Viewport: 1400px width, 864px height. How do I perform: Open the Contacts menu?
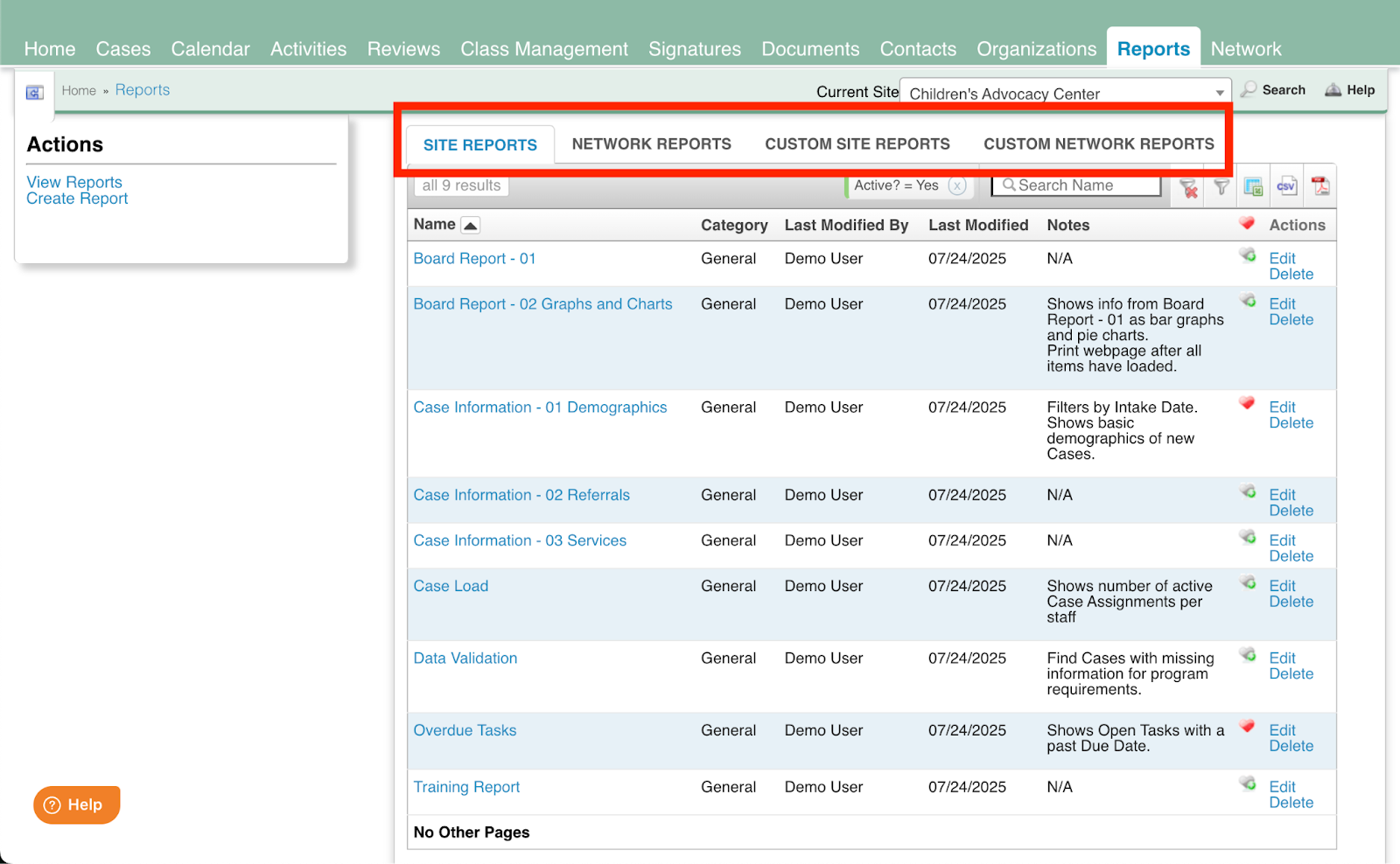(918, 49)
